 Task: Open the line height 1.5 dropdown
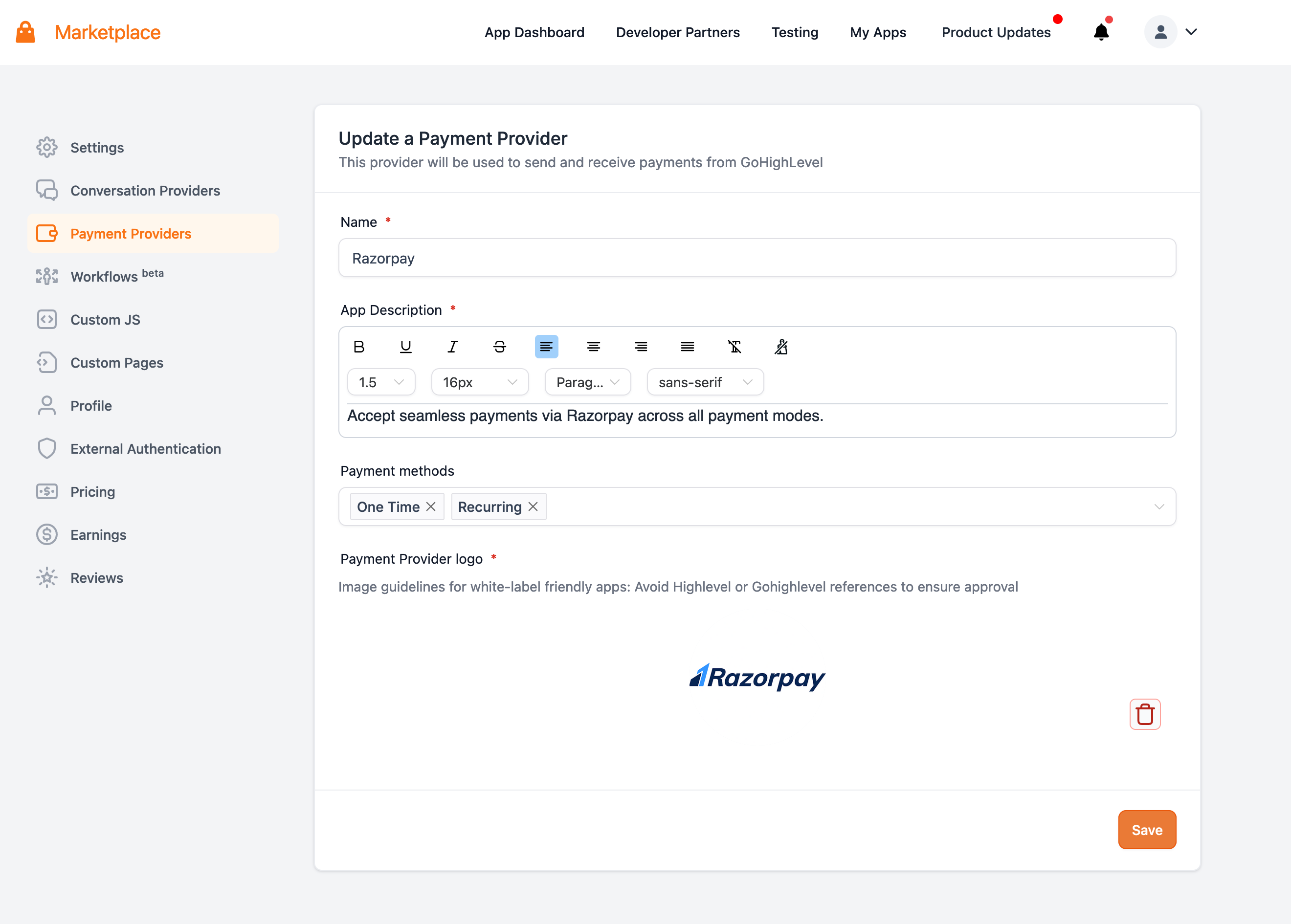tap(381, 382)
